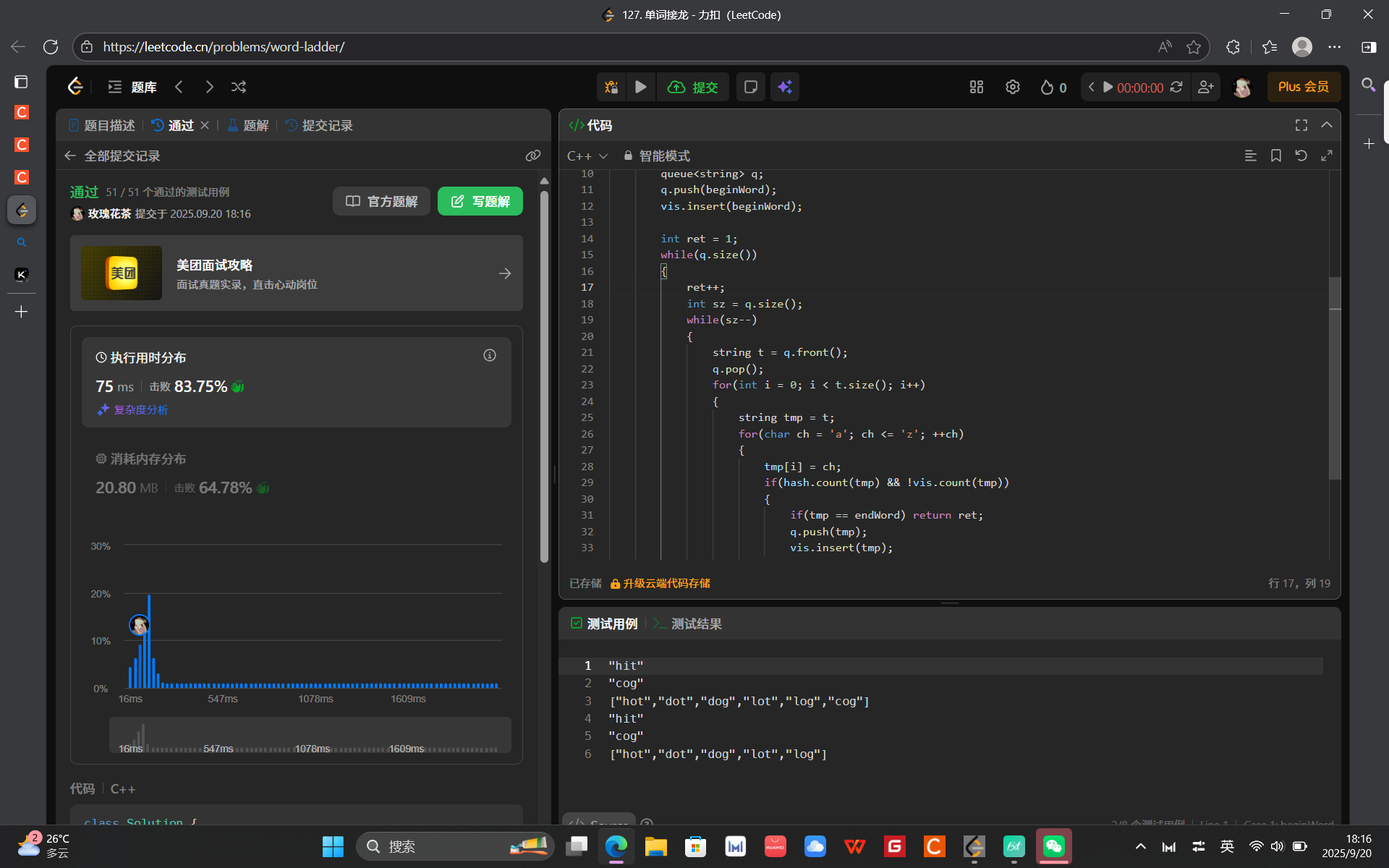Image resolution: width=1389 pixels, height=868 pixels.
Task: Show hidden system tray icons chevron
Action: pos(1141,846)
